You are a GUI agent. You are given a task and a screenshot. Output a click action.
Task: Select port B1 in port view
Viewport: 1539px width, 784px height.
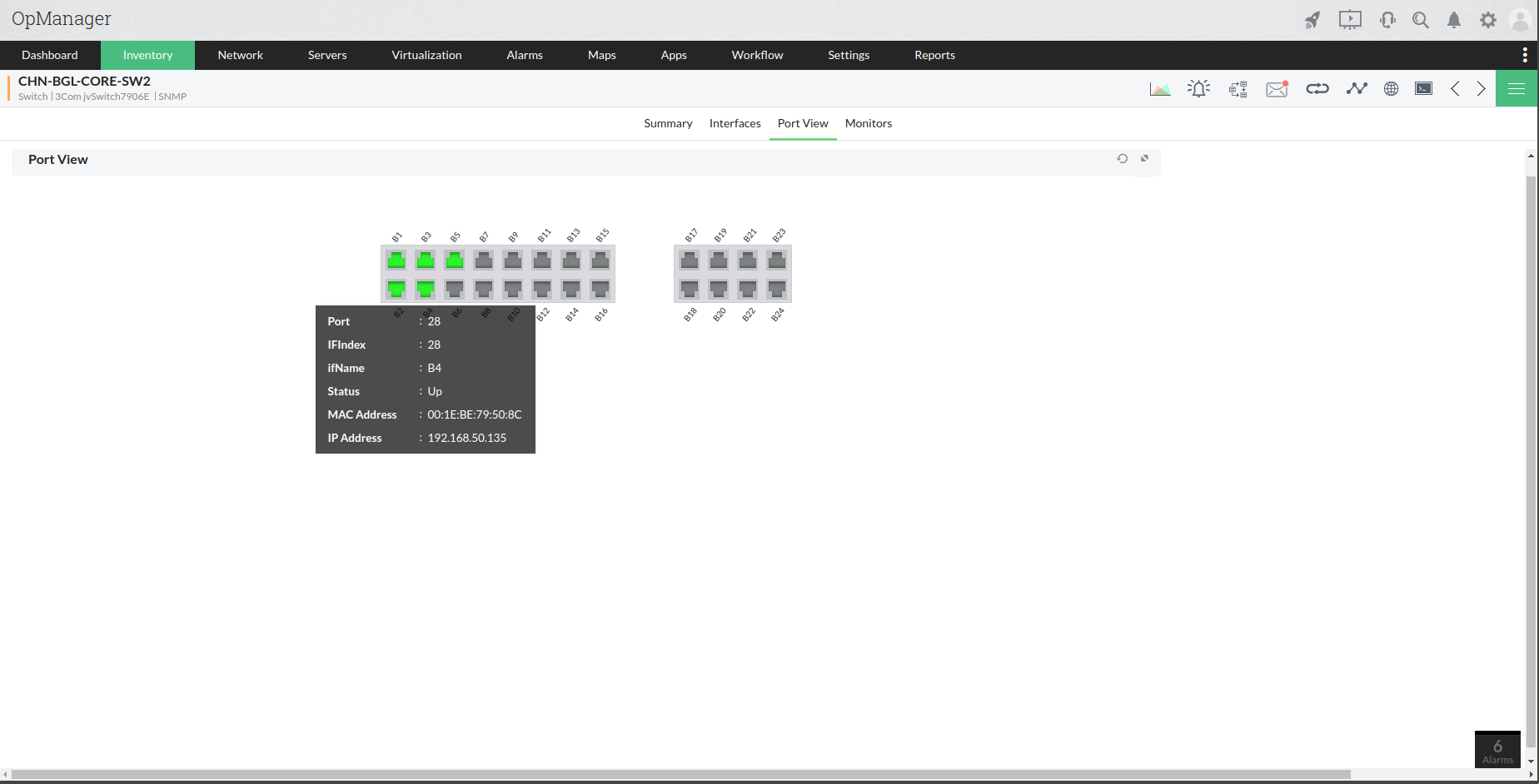[396, 261]
